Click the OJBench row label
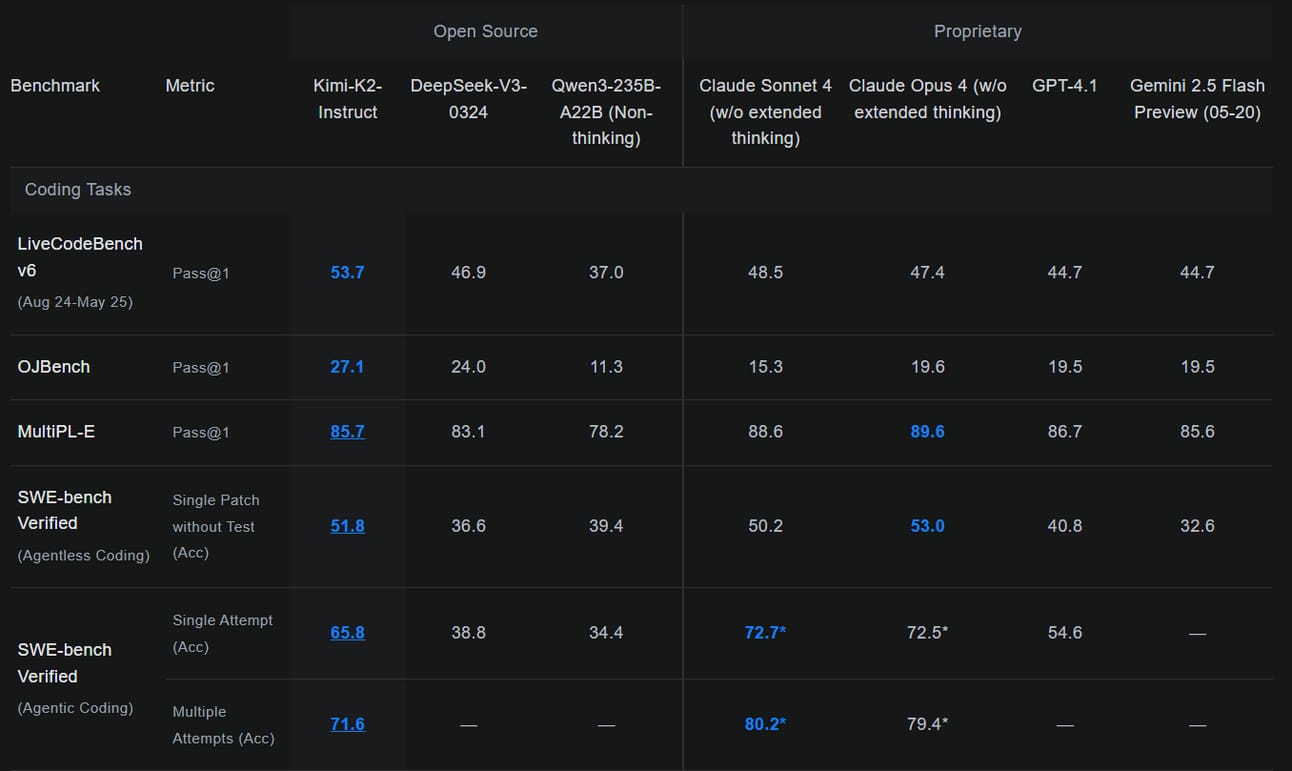 (x=54, y=367)
